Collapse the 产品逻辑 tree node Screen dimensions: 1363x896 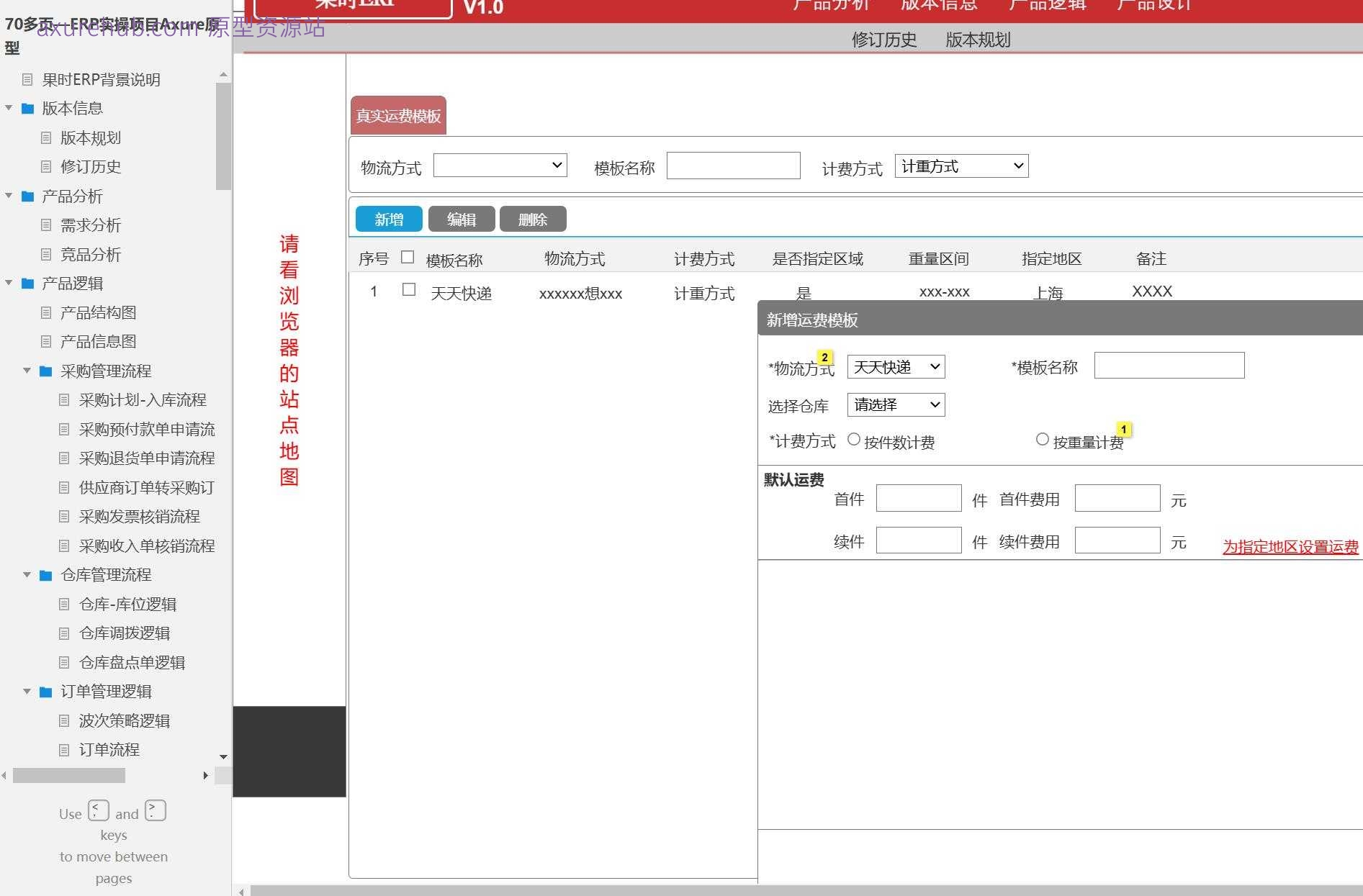9,283
